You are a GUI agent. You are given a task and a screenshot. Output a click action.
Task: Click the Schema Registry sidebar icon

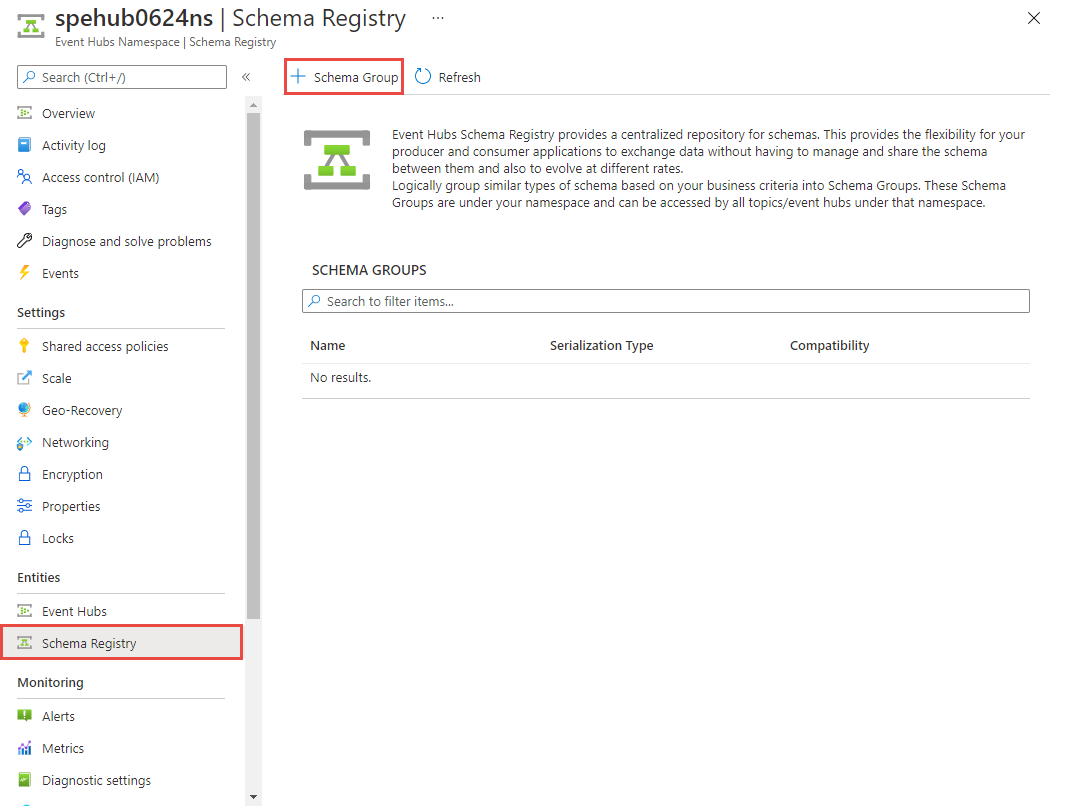click(x=25, y=642)
